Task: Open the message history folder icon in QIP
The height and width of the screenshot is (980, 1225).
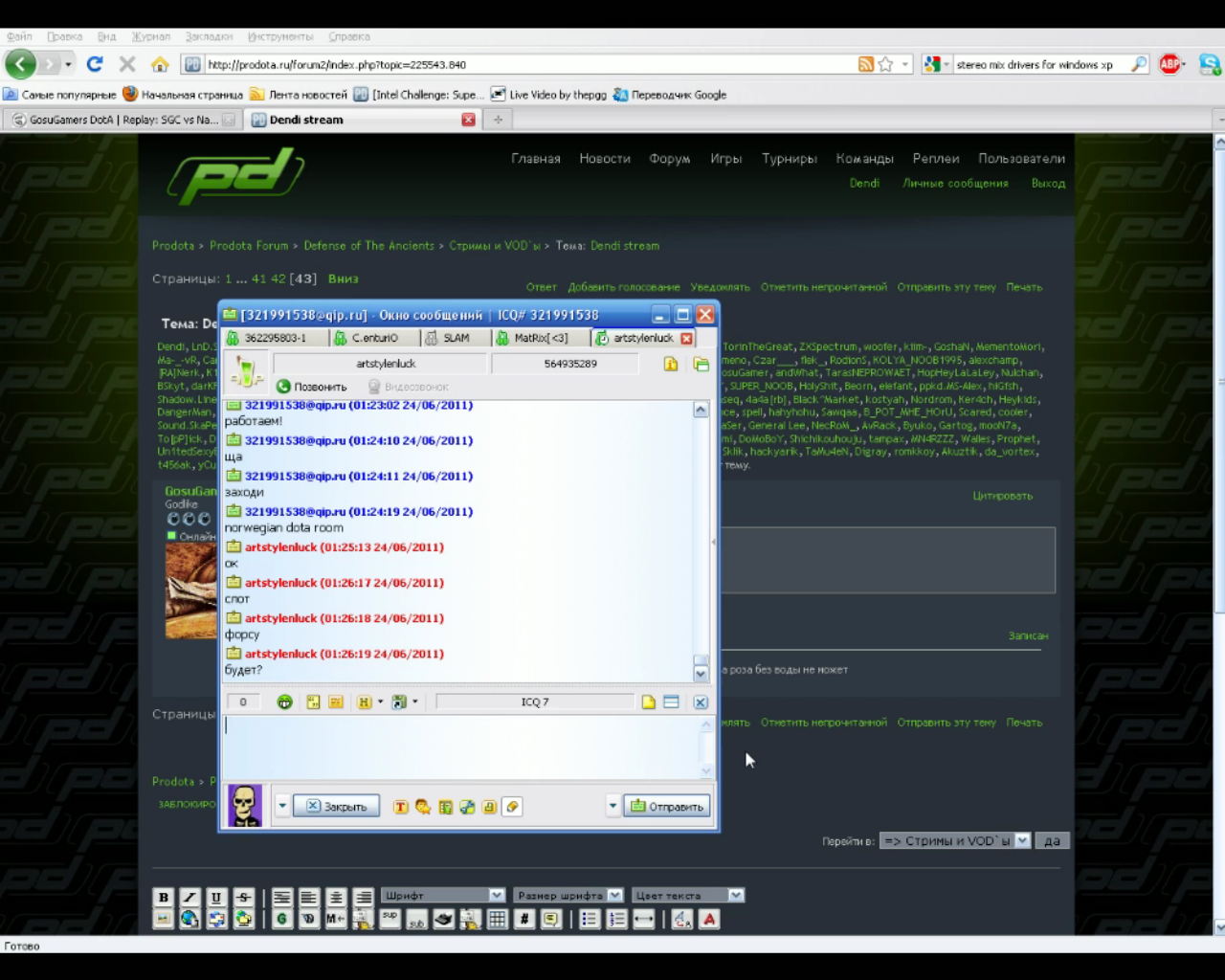Action: pos(702,364)
